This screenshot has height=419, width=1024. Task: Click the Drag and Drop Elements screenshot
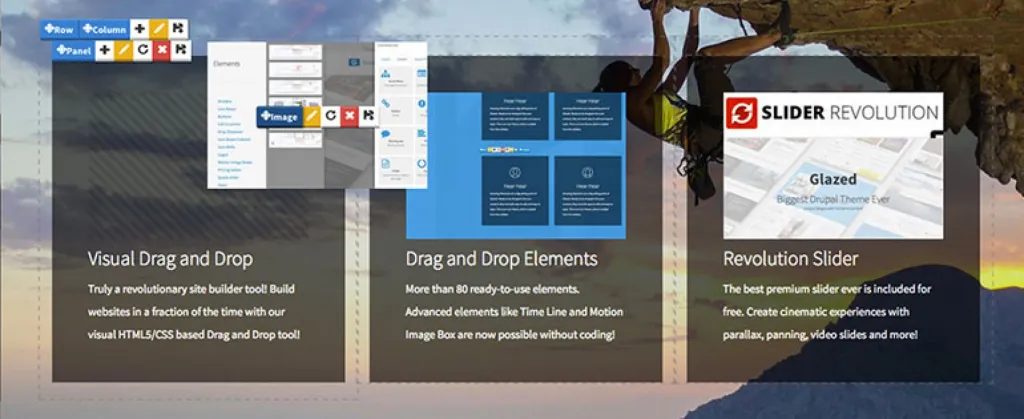pos(515,165)
